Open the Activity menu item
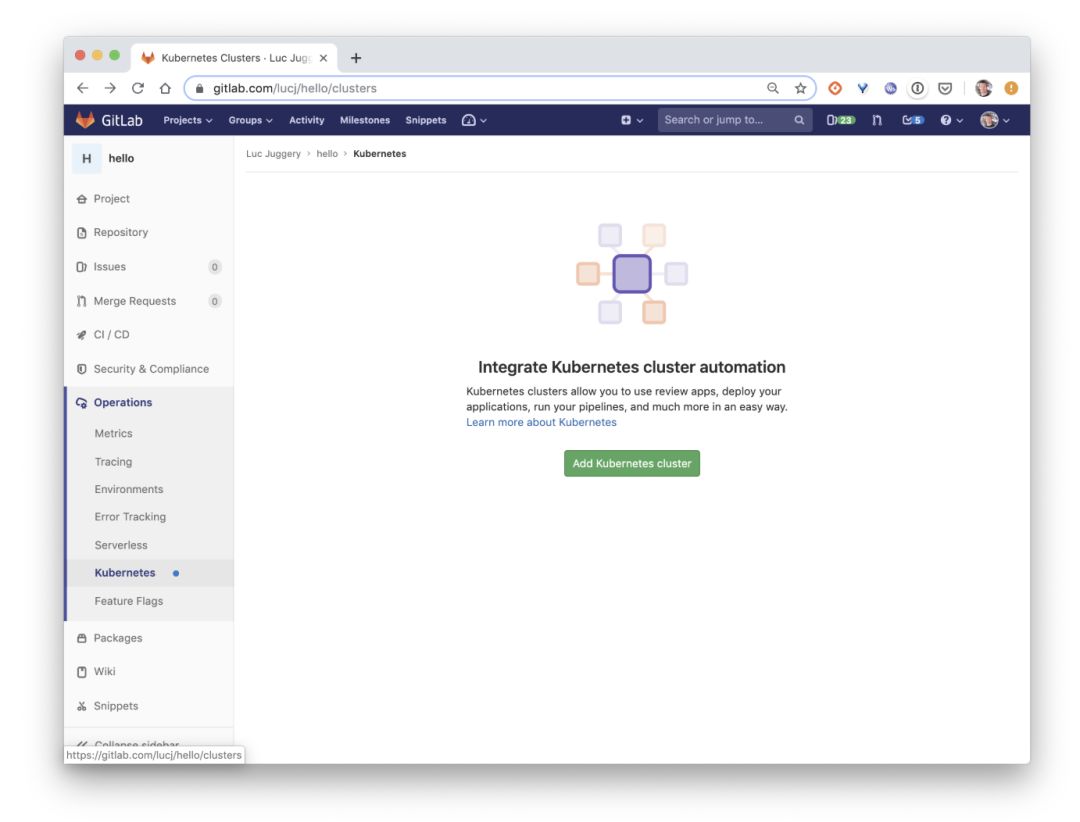 (x=307, y=120)
